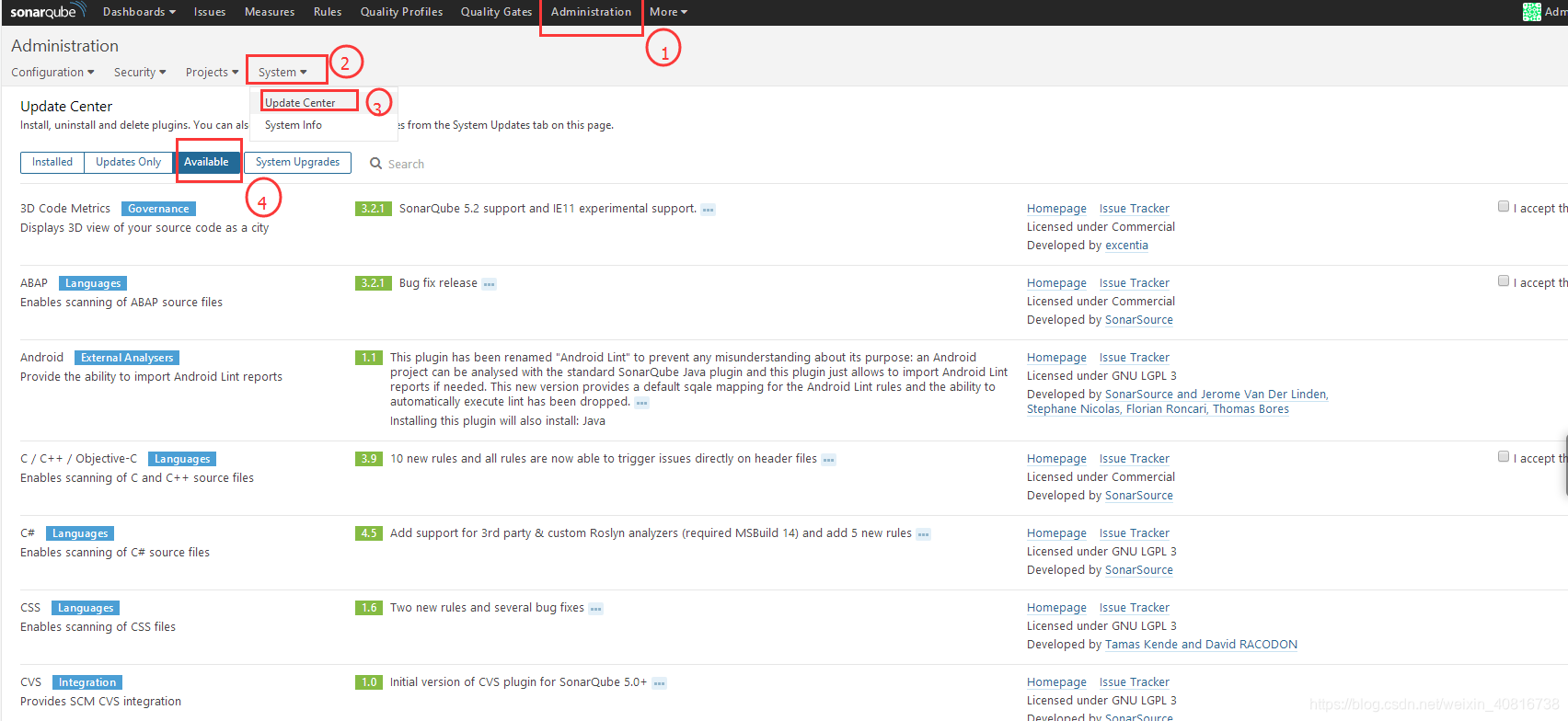Image resolution: width=1568 pixels, height=721 pixels.
Task: Open 3D Code Metrics Issue Tracker
Action: [x=1135, y=209]
